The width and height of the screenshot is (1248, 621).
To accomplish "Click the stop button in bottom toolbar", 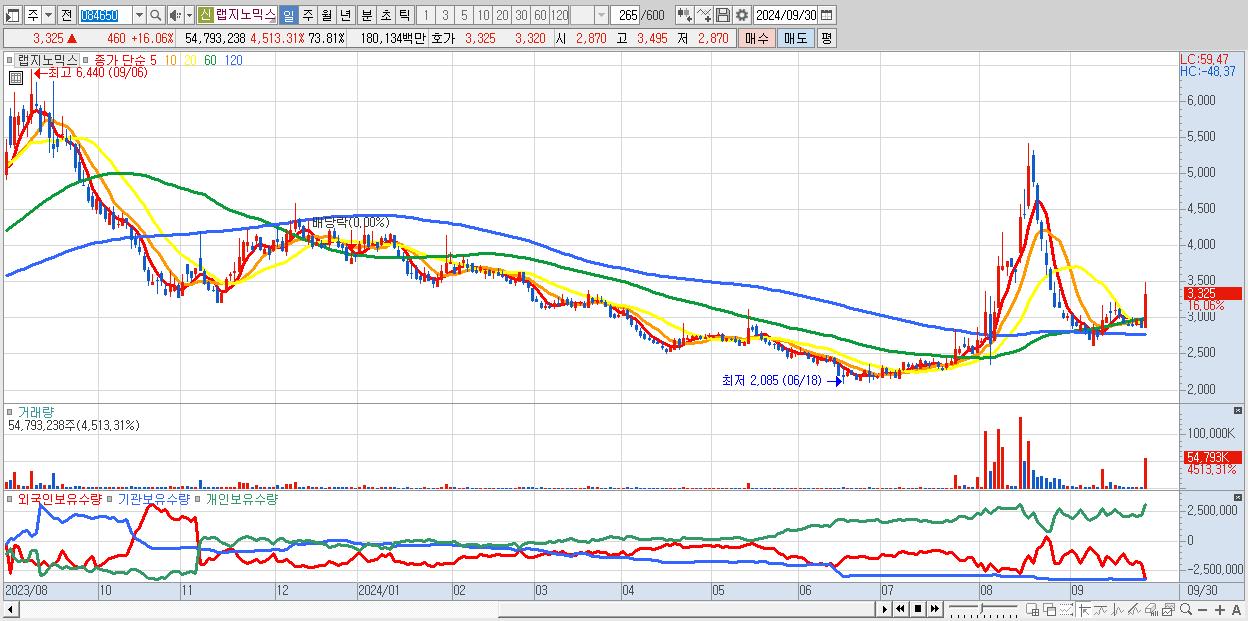I will click(x=918, y=609).
